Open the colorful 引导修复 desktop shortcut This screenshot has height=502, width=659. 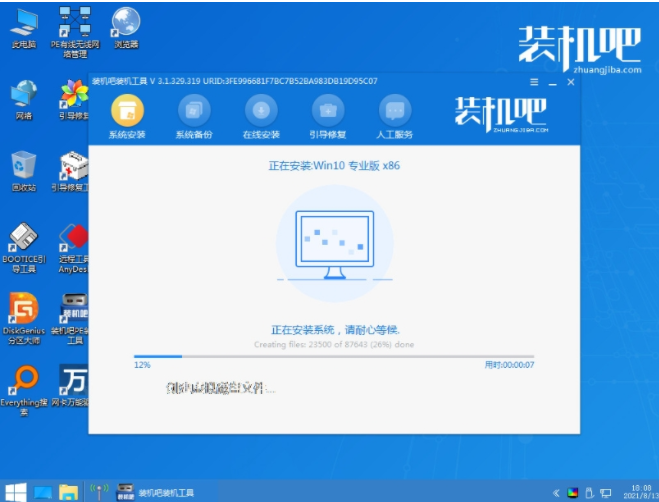(x=74, y=100)
